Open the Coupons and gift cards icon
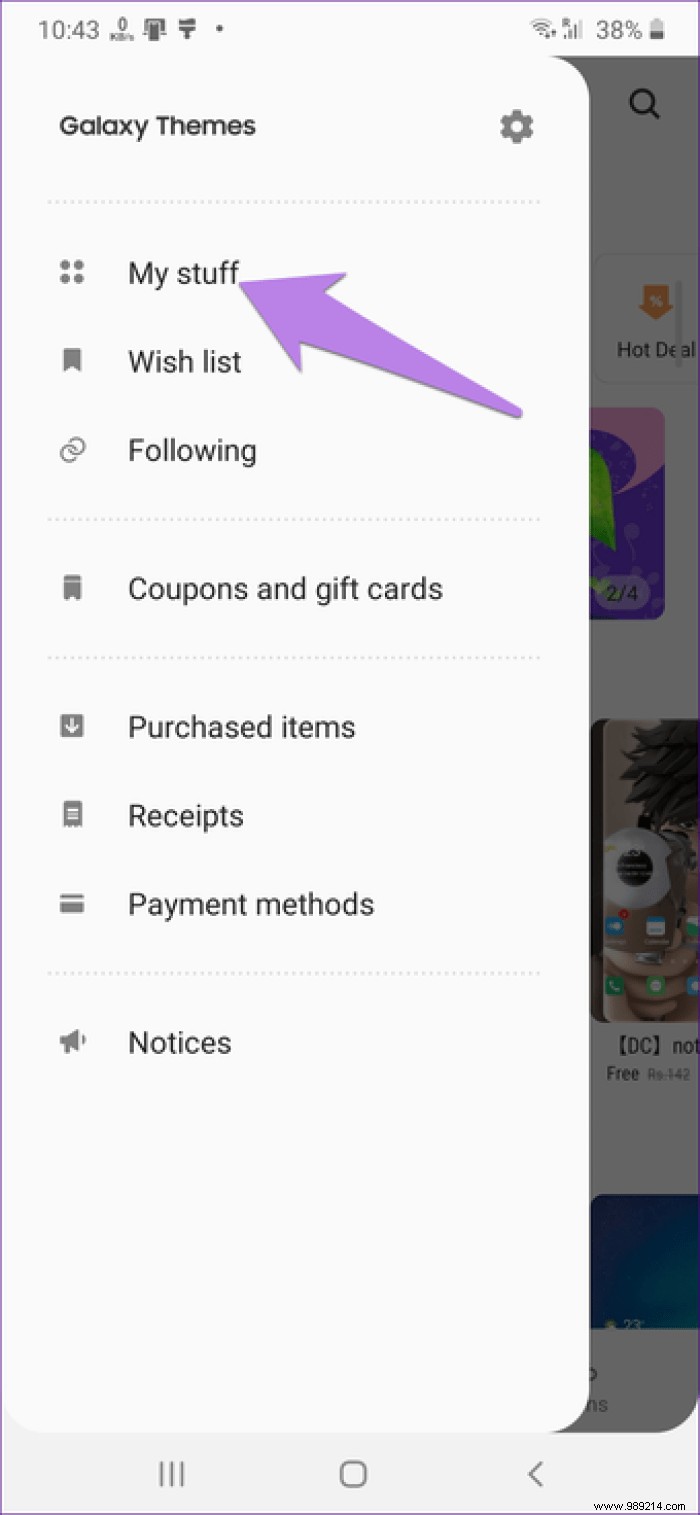This screenshot has width=700, height=1515. pyautogui.click(x=71, y=588)
